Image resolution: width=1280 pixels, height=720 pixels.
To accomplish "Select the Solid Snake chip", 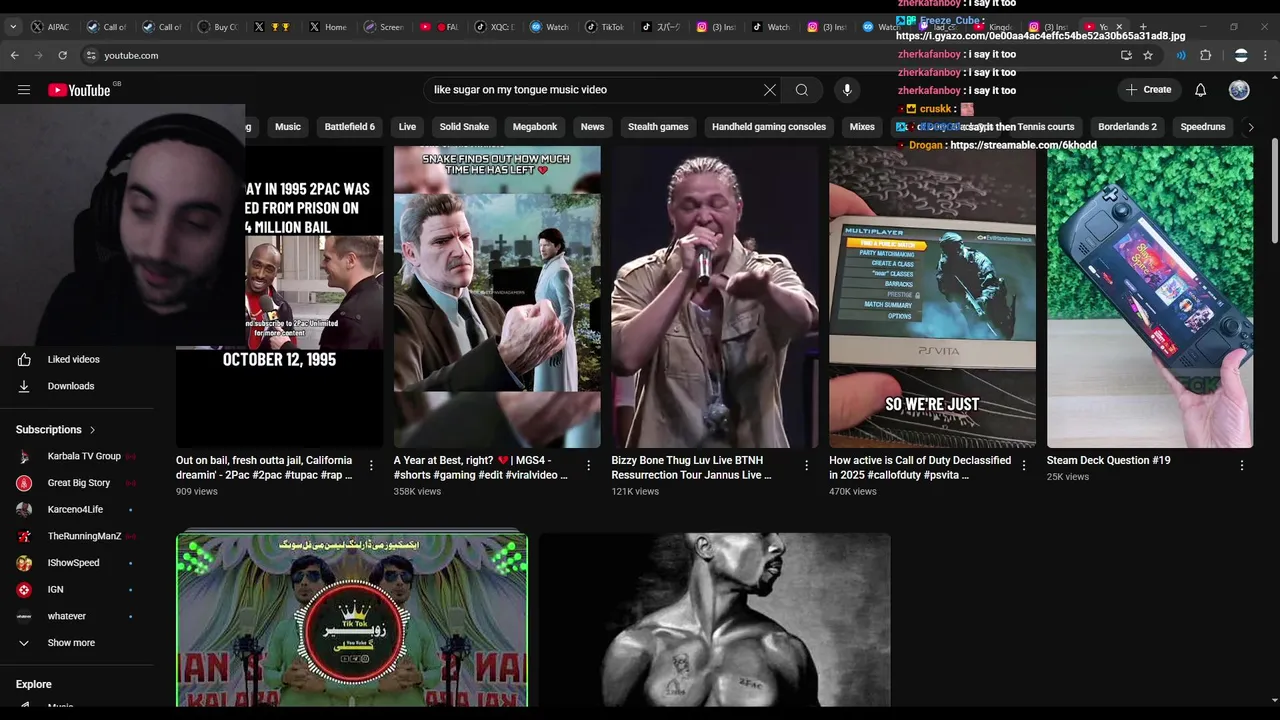I will (464, 127).
